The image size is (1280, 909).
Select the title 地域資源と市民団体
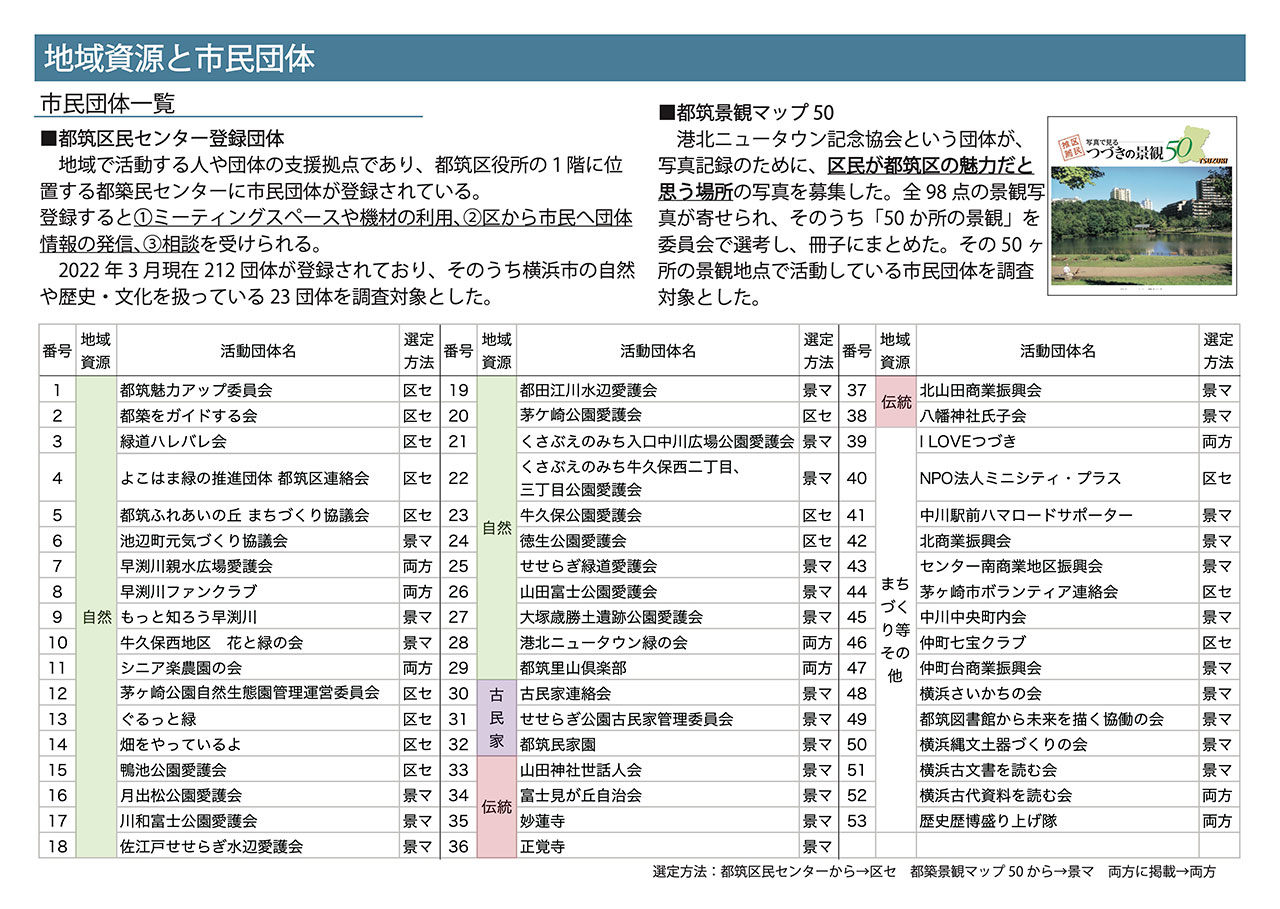[180, 59]
